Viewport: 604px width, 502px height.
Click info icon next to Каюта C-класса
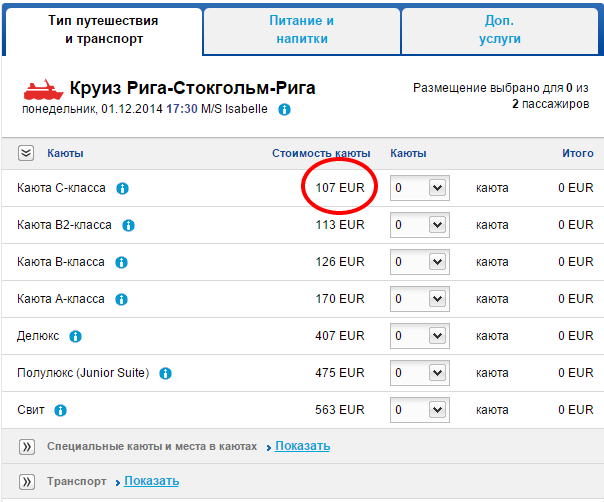tap(123, 188)
